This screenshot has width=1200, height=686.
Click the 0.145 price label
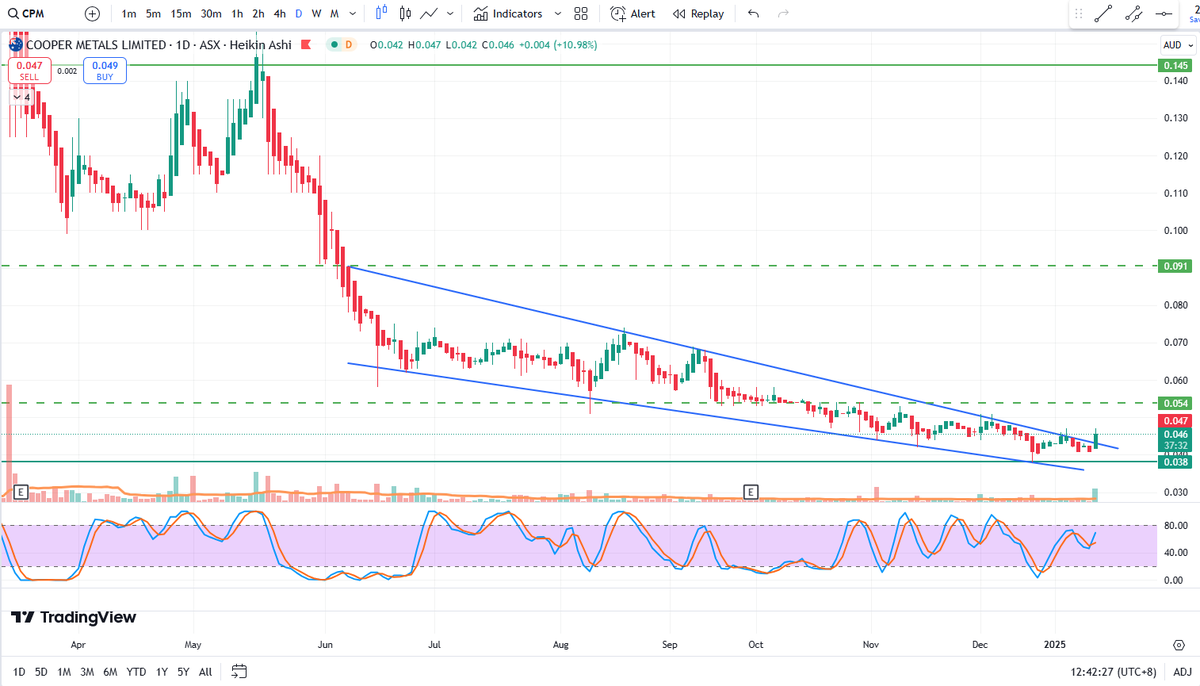[x=1173, y=65]
